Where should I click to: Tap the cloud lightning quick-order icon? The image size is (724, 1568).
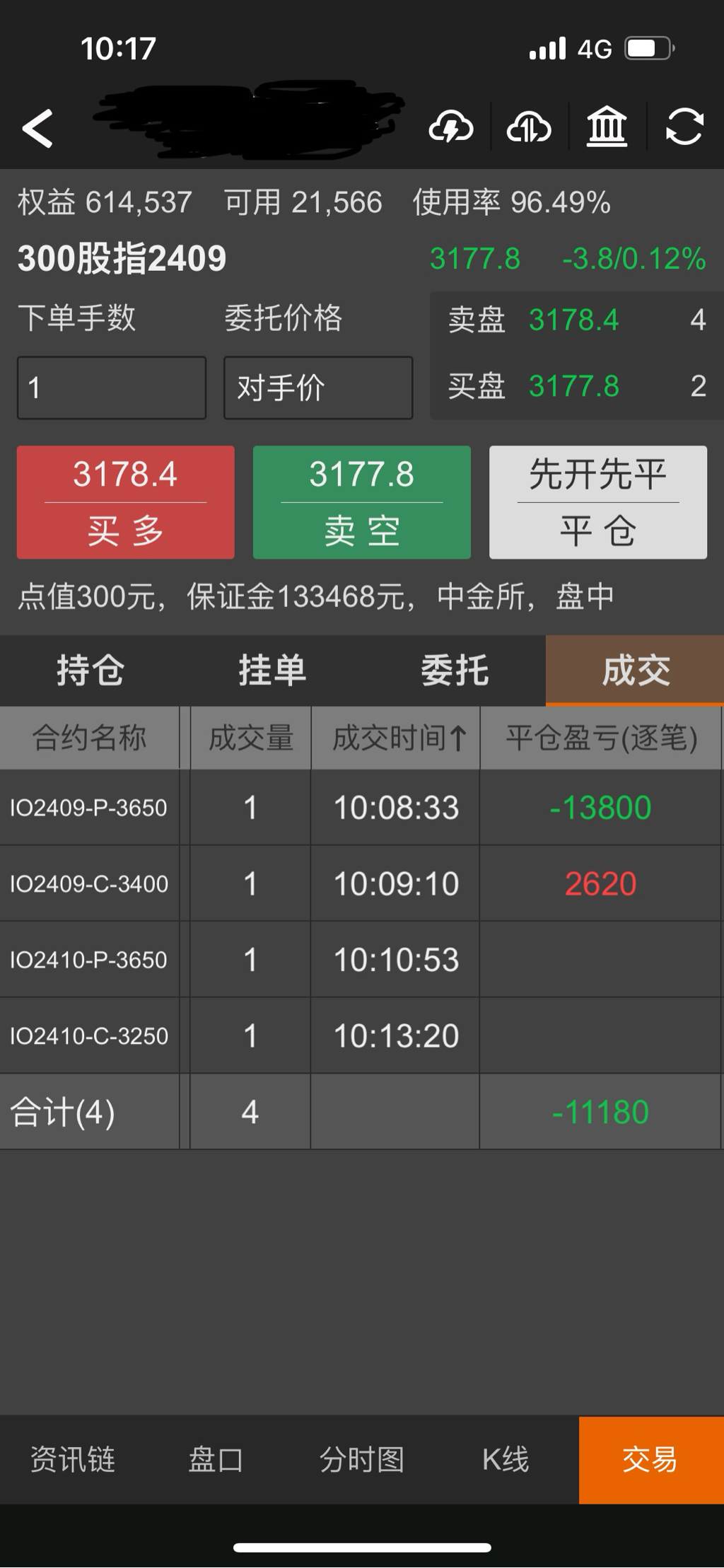pos(451,127)
